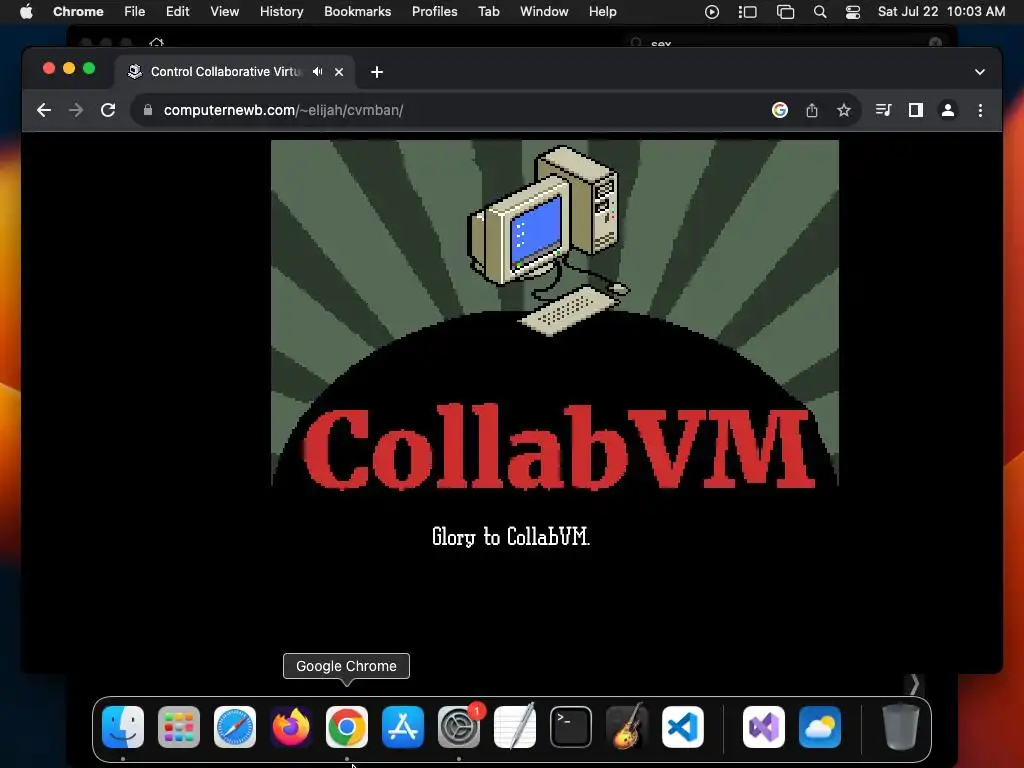
Task: Launch Firefox from the dock
Action: pyautogui.click(x=291, y=727)
